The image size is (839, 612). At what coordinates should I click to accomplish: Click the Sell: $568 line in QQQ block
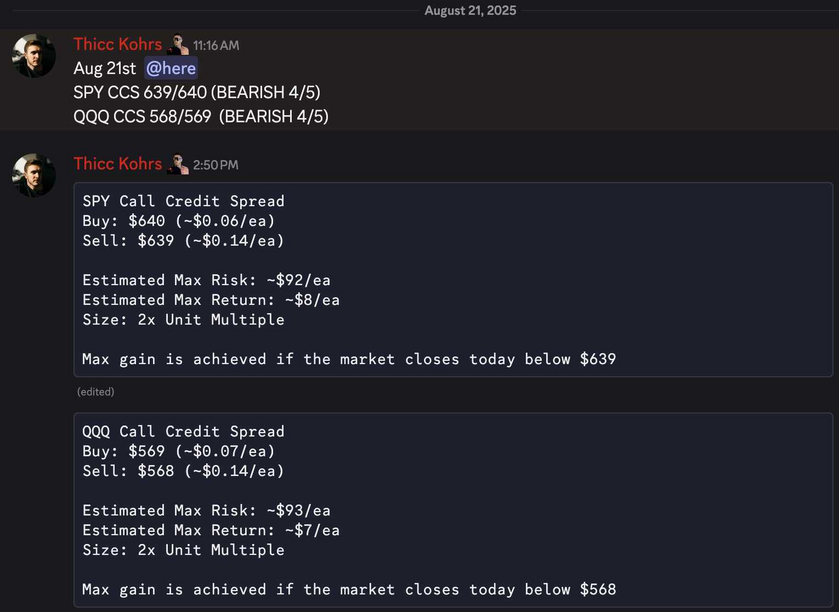pyautogui.click(x=183, y=471)
